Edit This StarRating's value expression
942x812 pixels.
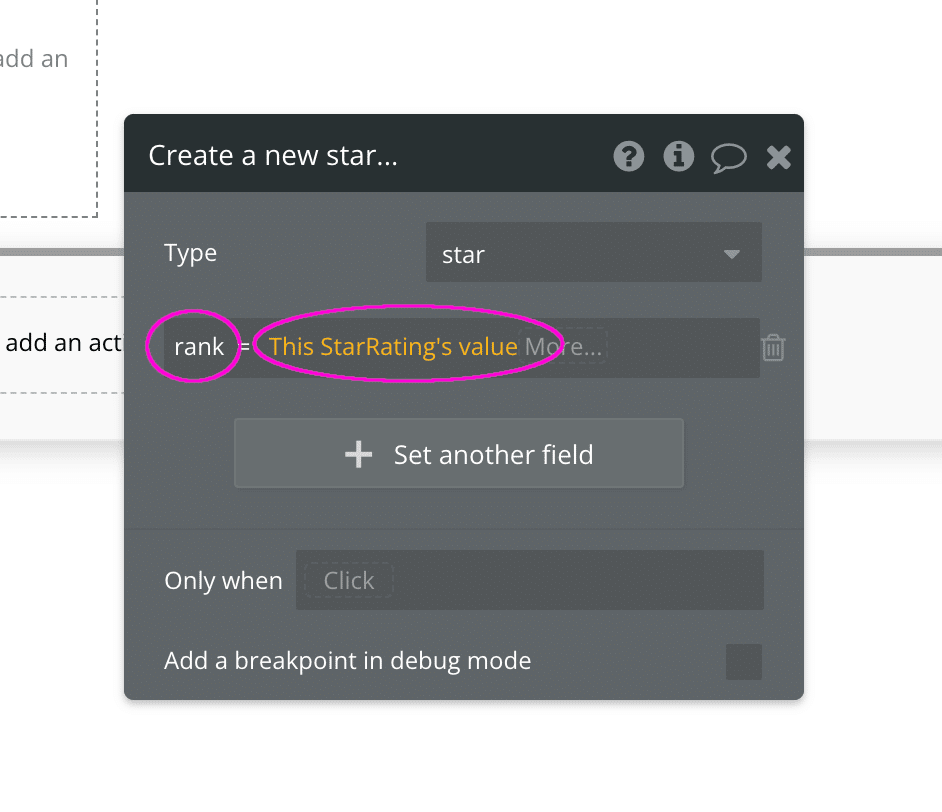[x=393, y=347]
